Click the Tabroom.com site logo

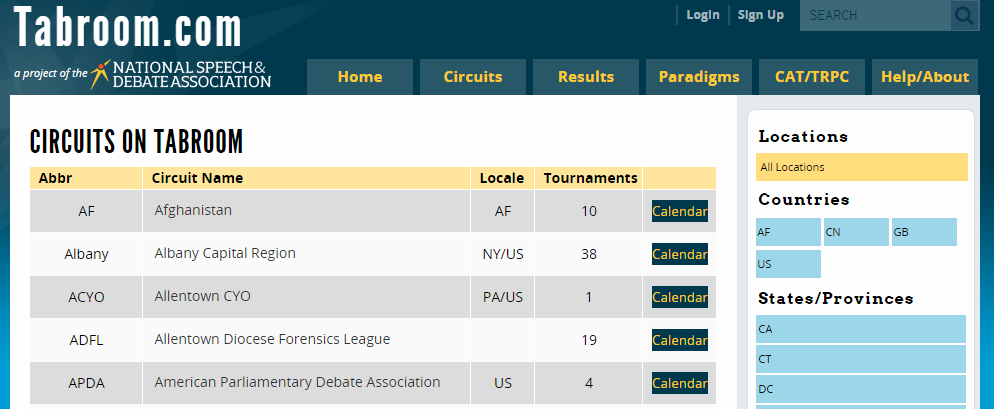128,29
